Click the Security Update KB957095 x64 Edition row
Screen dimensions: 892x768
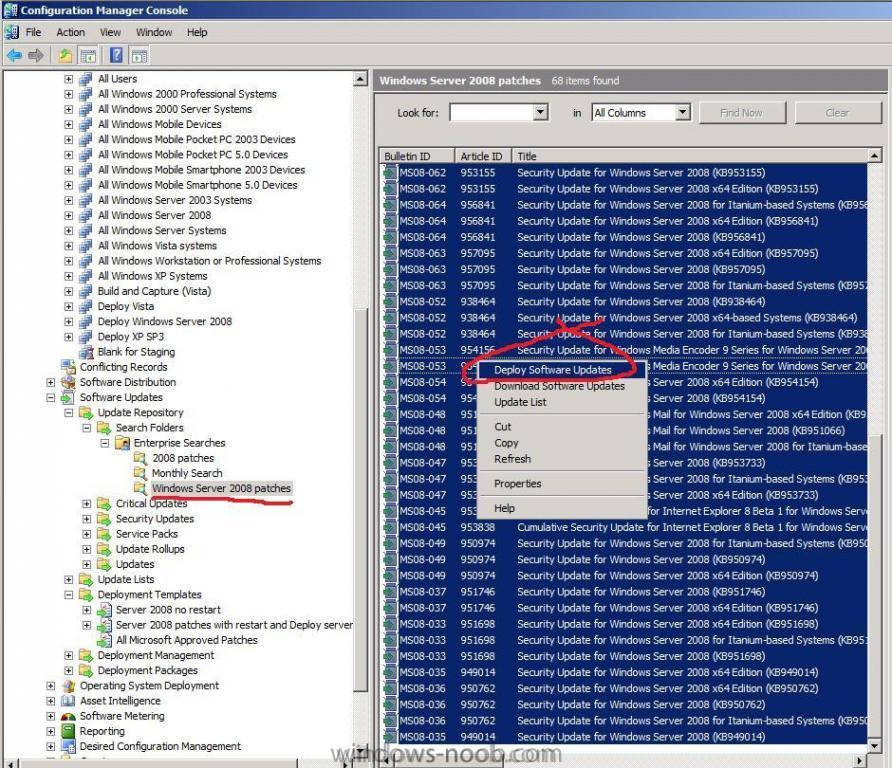(x=623, y=253)
